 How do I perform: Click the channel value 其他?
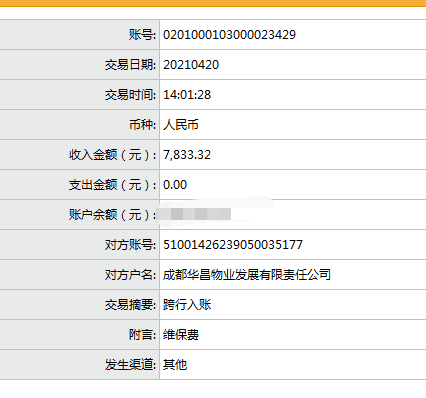tap(175, 365)
